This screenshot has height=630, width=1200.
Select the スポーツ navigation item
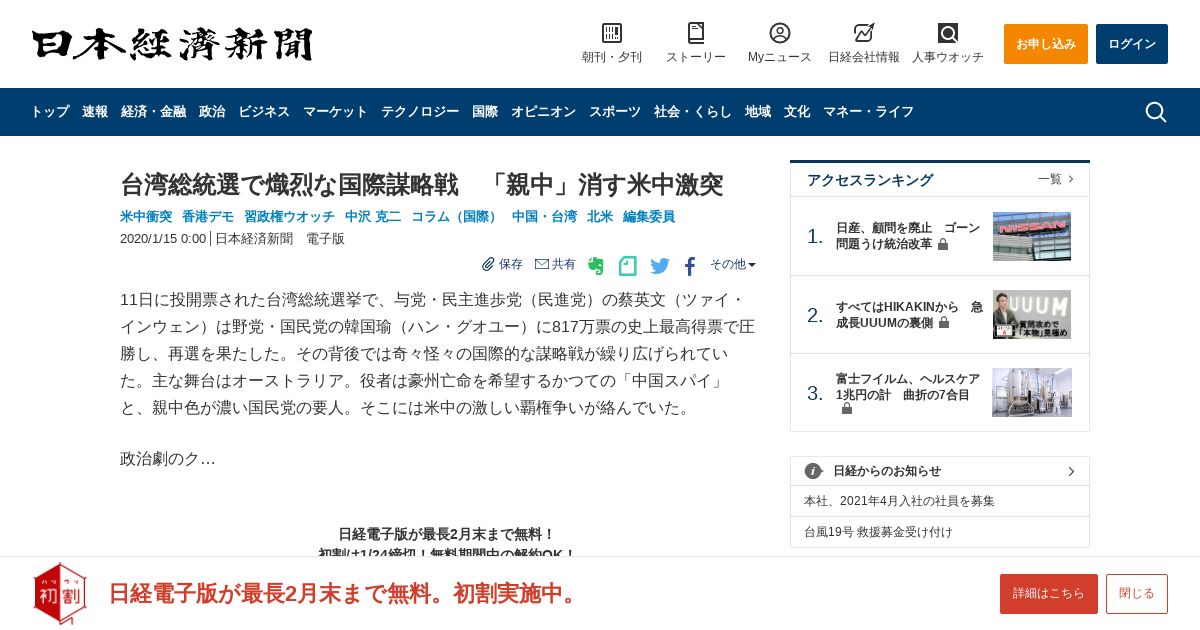(x=615, y=112)
